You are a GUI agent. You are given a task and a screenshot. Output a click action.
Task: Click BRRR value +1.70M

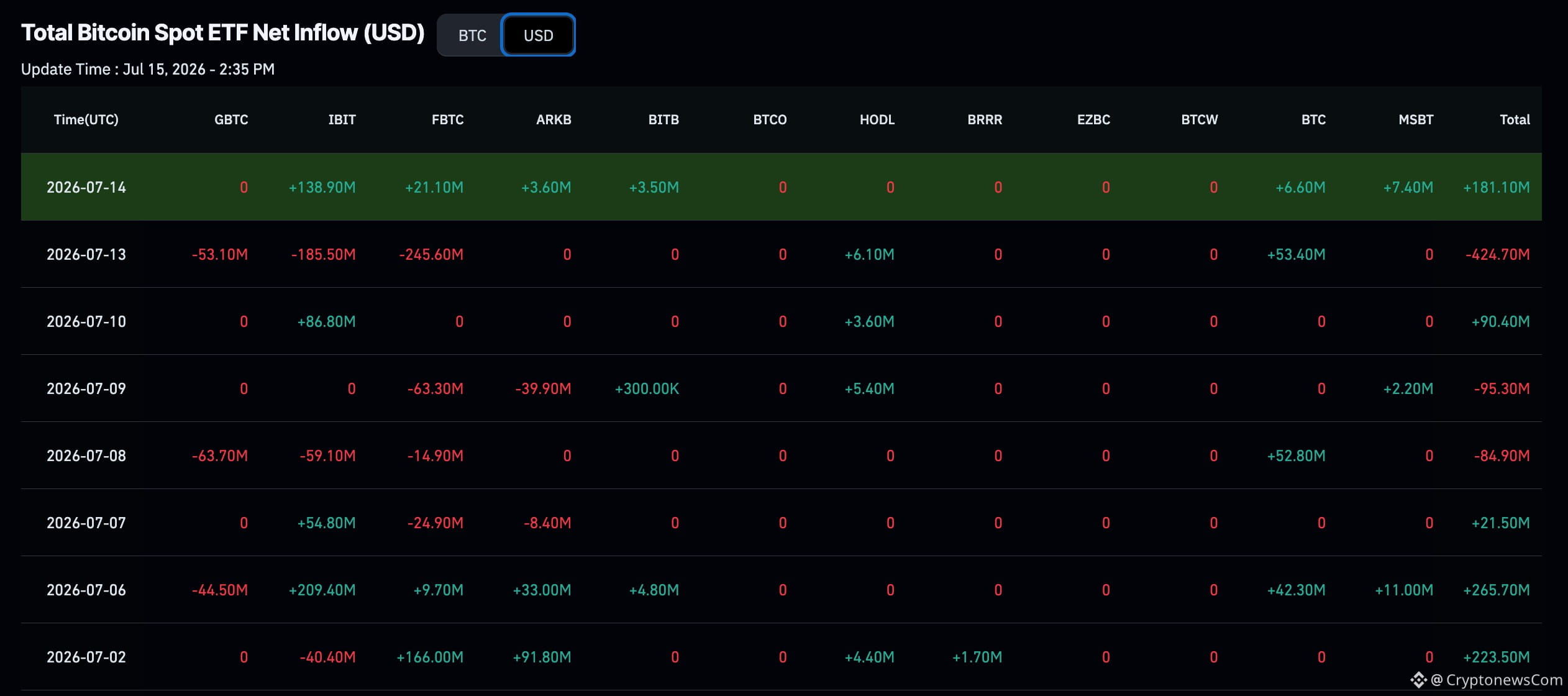977,657
